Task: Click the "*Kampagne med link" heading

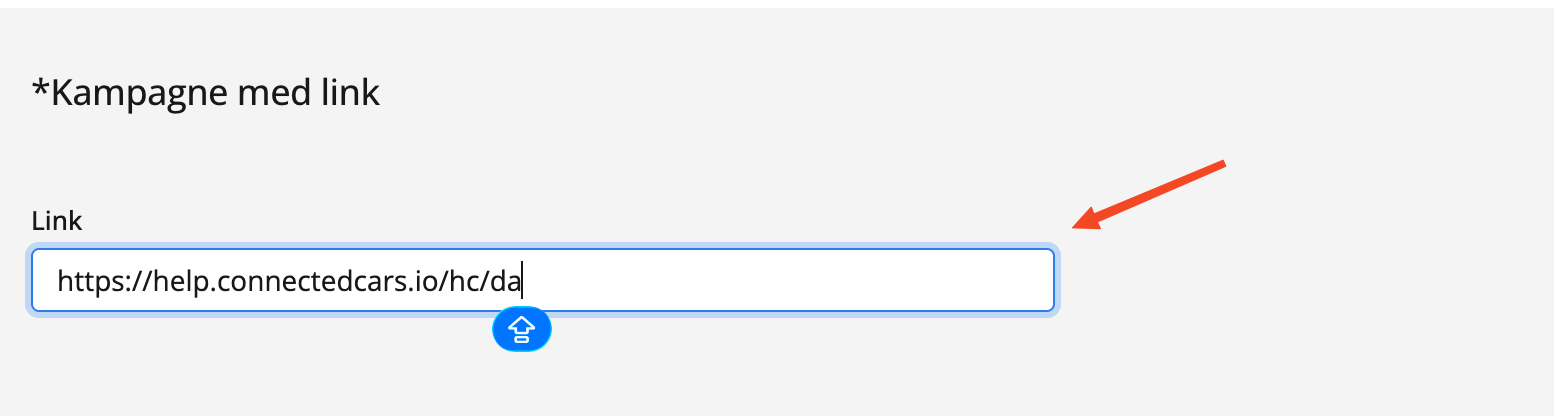Action: point(206,93)
